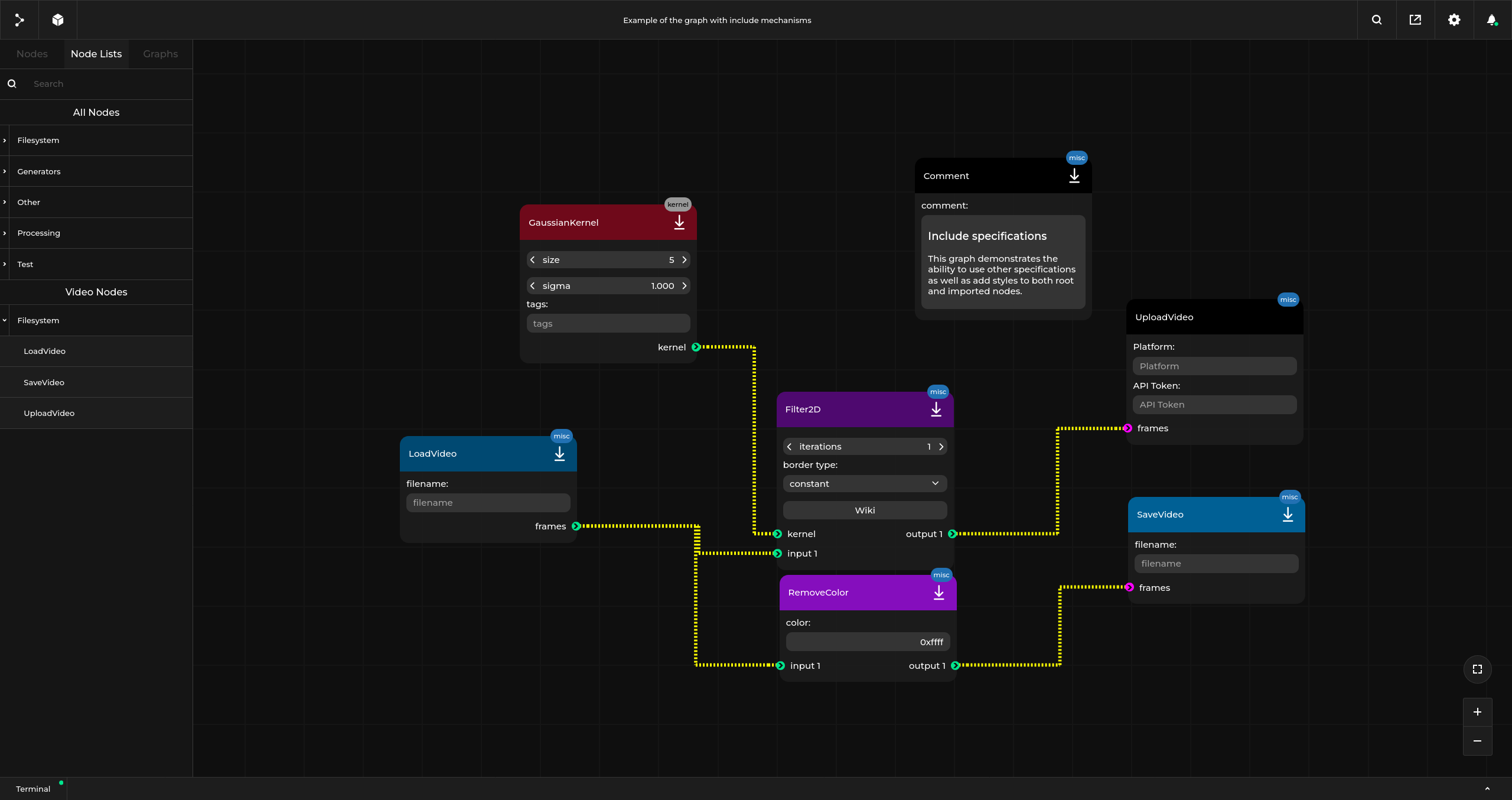
Task: Click tags input in GaussianKernel
Action: tap(608, 324)
